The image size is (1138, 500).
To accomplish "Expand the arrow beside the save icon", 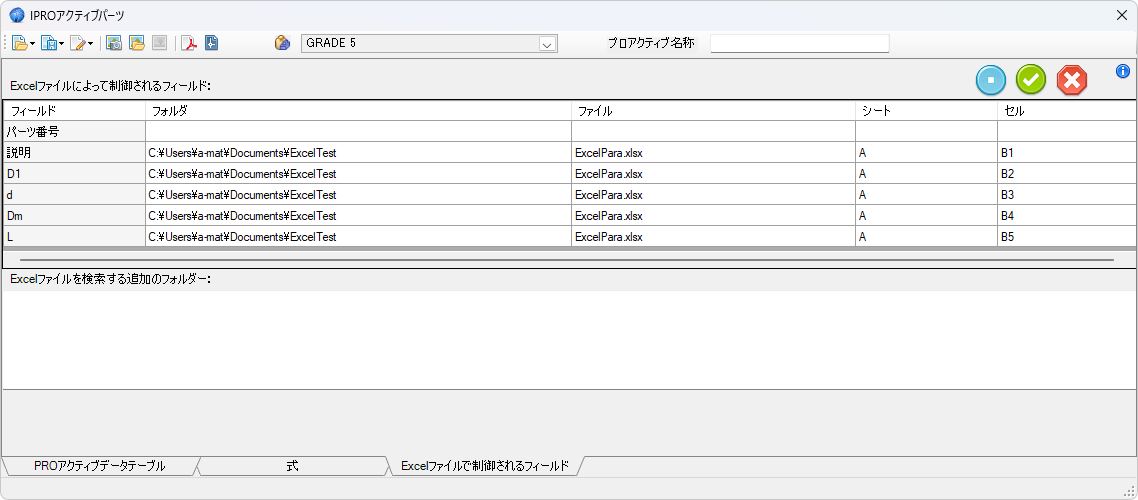I will point(62,44).
